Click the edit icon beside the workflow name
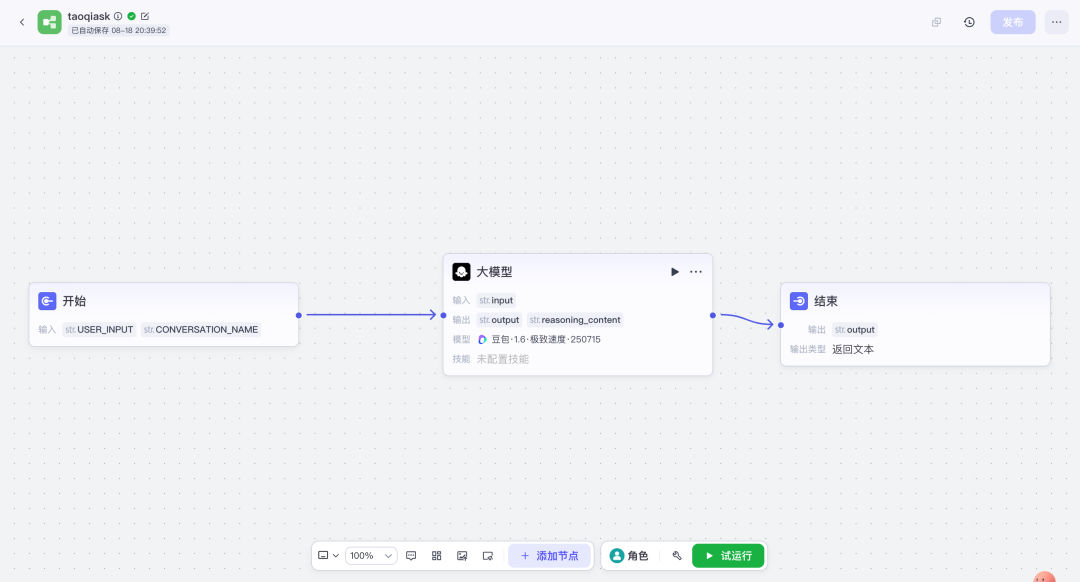 coord(145,16)
